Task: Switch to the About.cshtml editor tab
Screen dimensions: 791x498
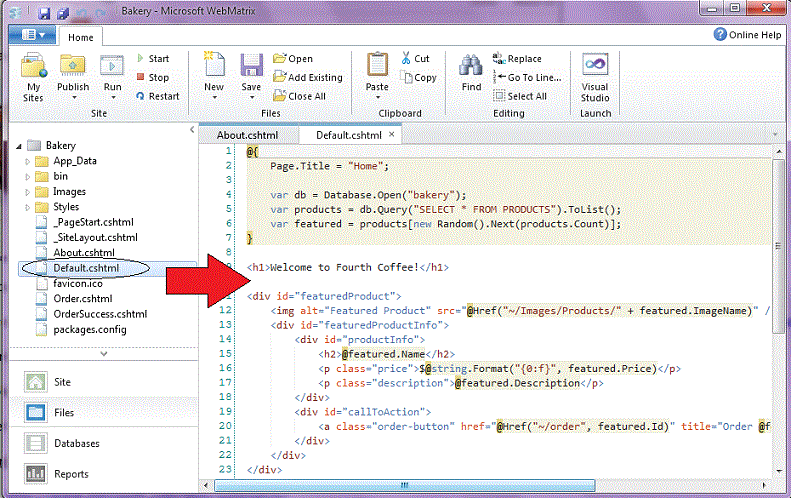Action: point(248,135)
